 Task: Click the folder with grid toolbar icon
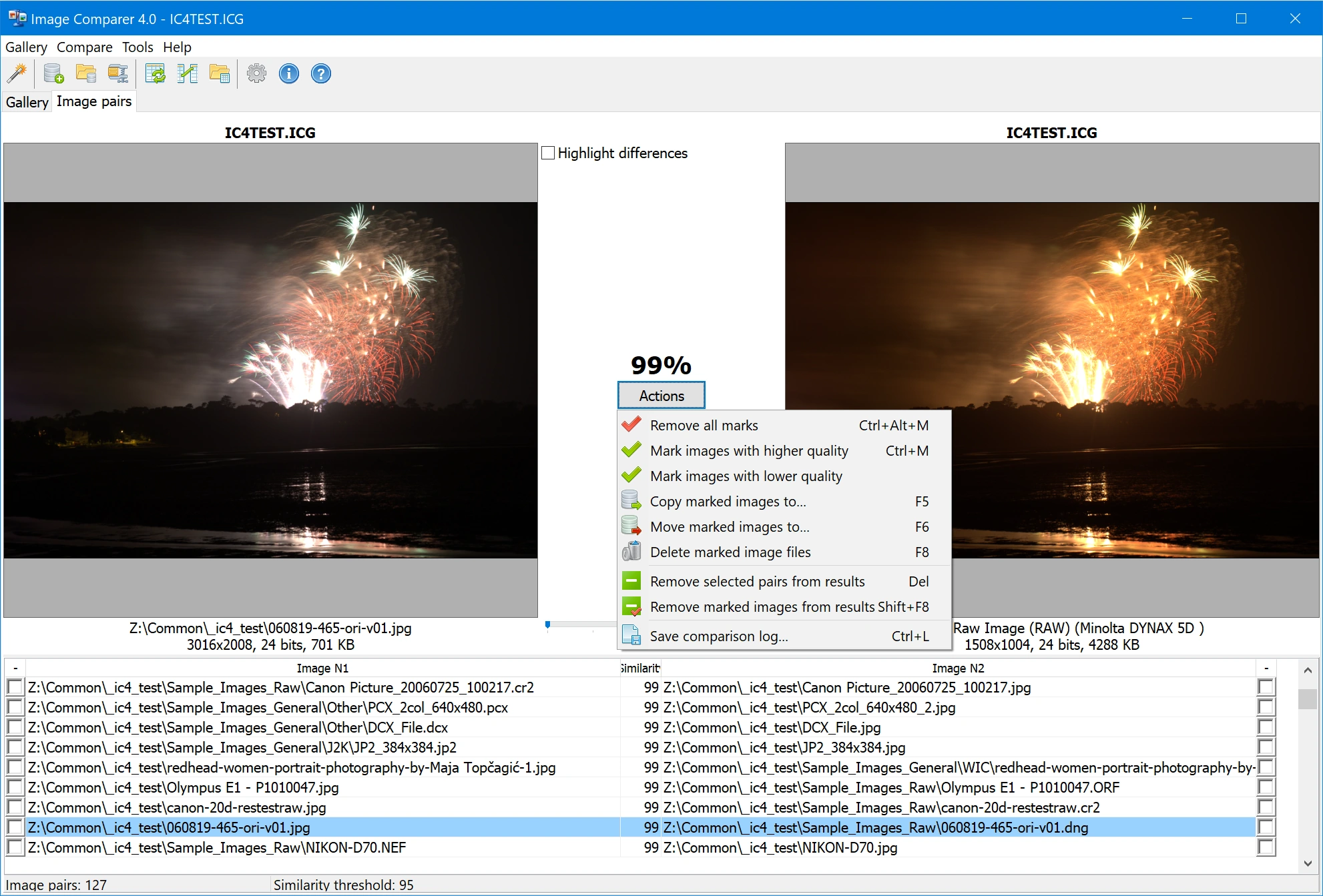(220, 73)
